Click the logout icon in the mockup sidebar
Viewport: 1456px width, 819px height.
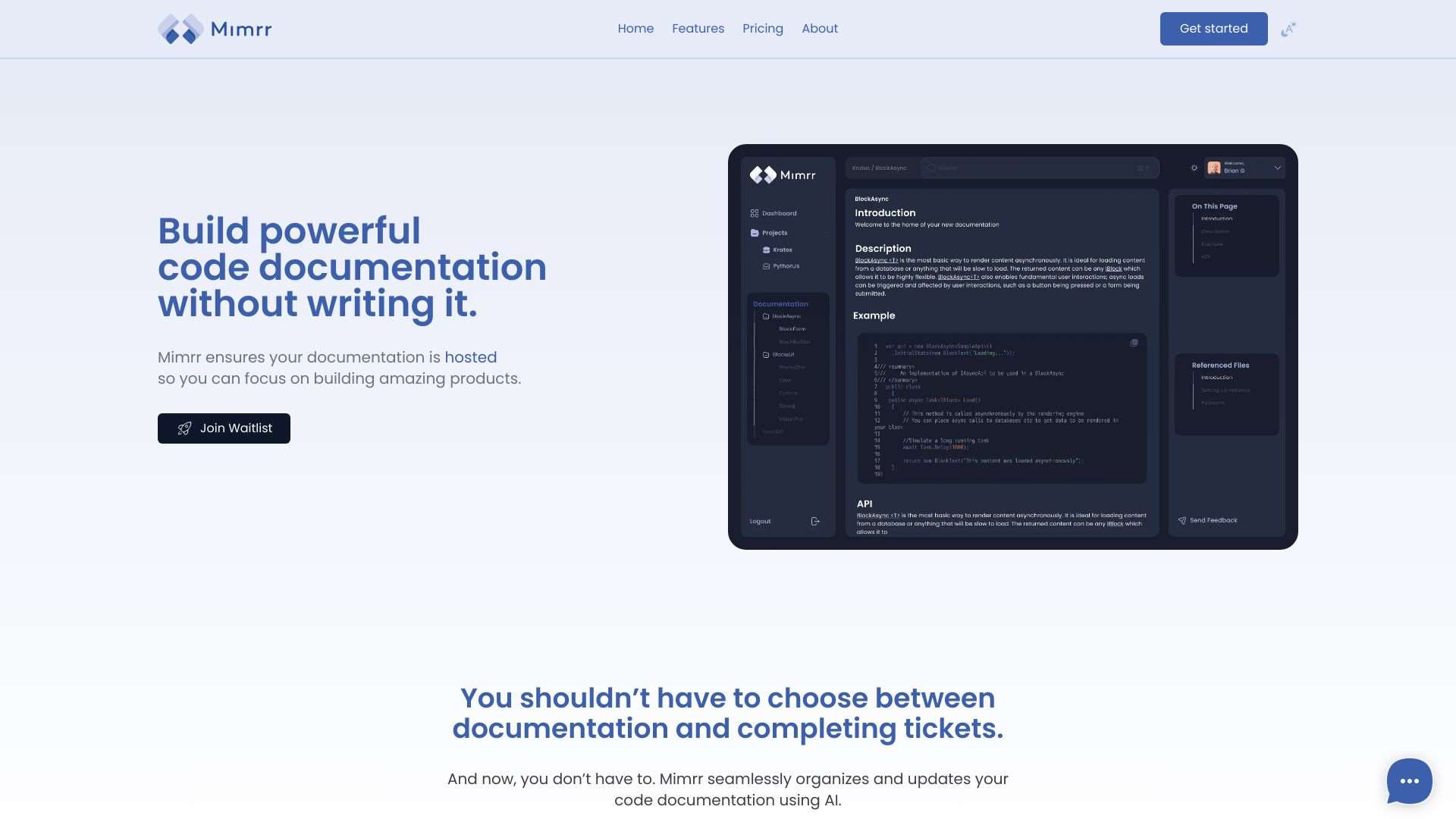(x=815, y=521)
